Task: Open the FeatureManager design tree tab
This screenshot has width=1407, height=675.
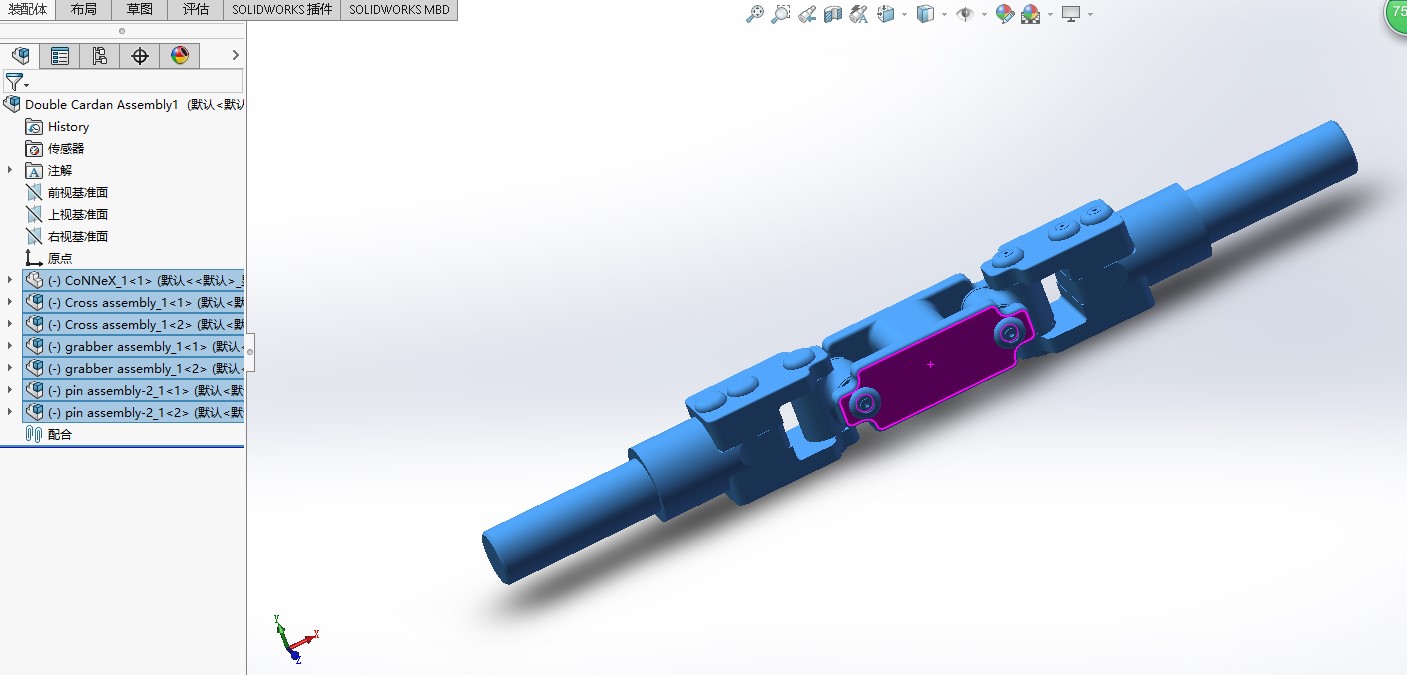Action: point(20,56)
